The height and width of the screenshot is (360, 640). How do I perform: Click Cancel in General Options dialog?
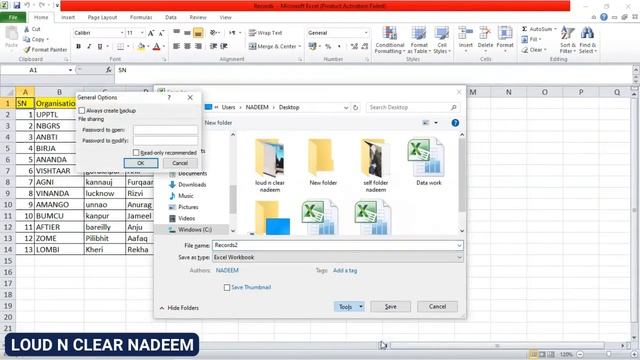coord(180,163)
